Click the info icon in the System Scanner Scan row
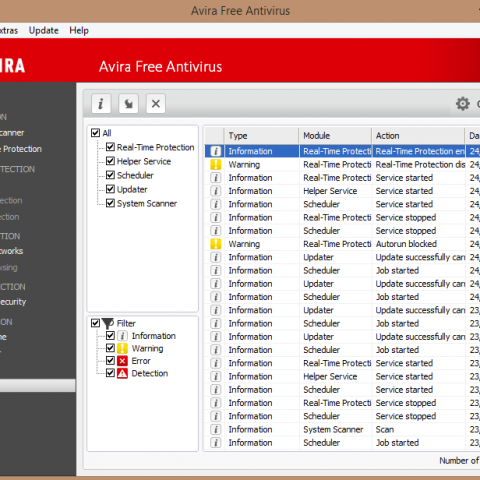This screenshot has height=480, width=480. coord(216,429)
